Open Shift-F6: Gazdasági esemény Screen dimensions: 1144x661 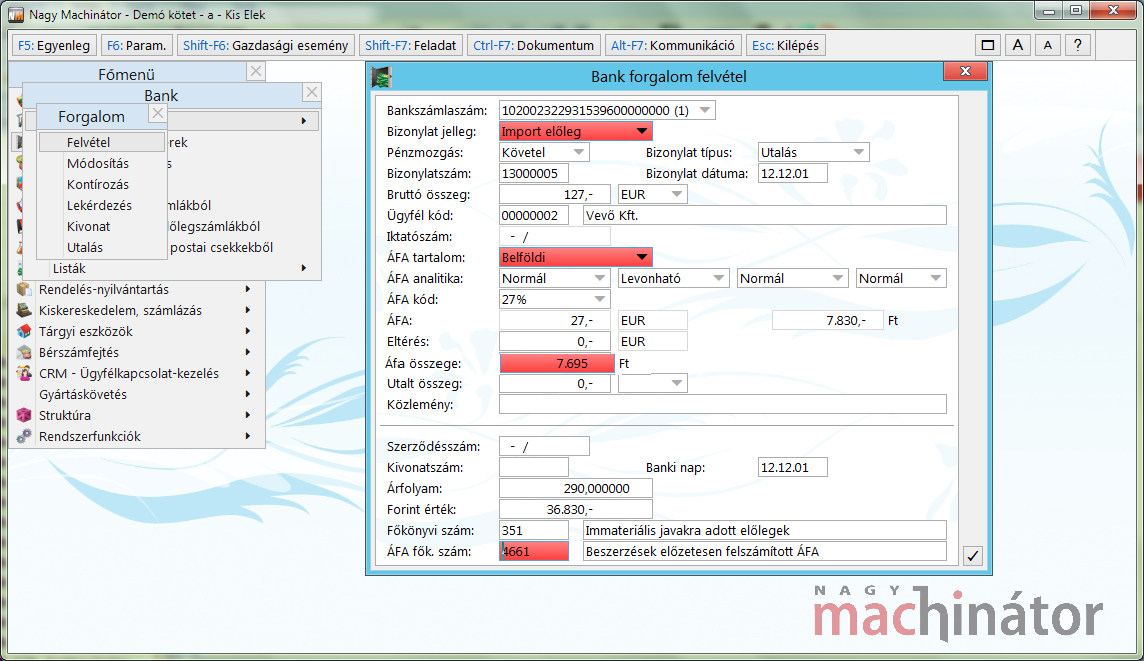coord(266,45)
